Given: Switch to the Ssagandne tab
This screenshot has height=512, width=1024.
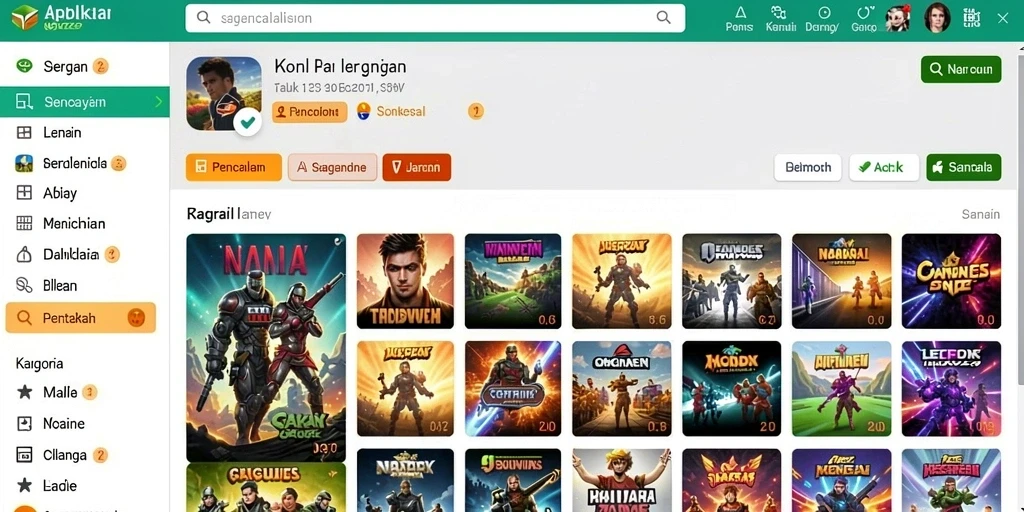Looking at the screenshot, I should 332,167.
